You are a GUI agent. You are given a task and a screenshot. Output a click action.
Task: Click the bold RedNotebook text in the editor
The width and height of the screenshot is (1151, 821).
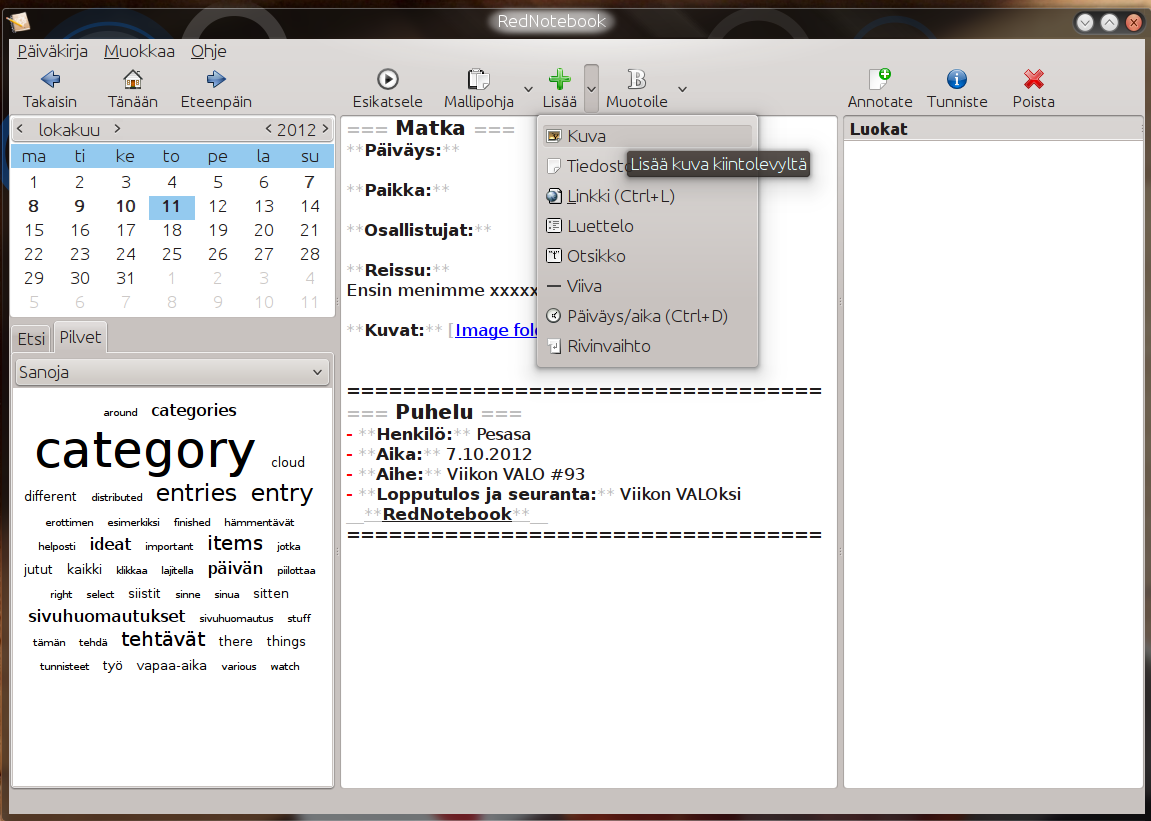pyautogui.click(x=447, y=514)
